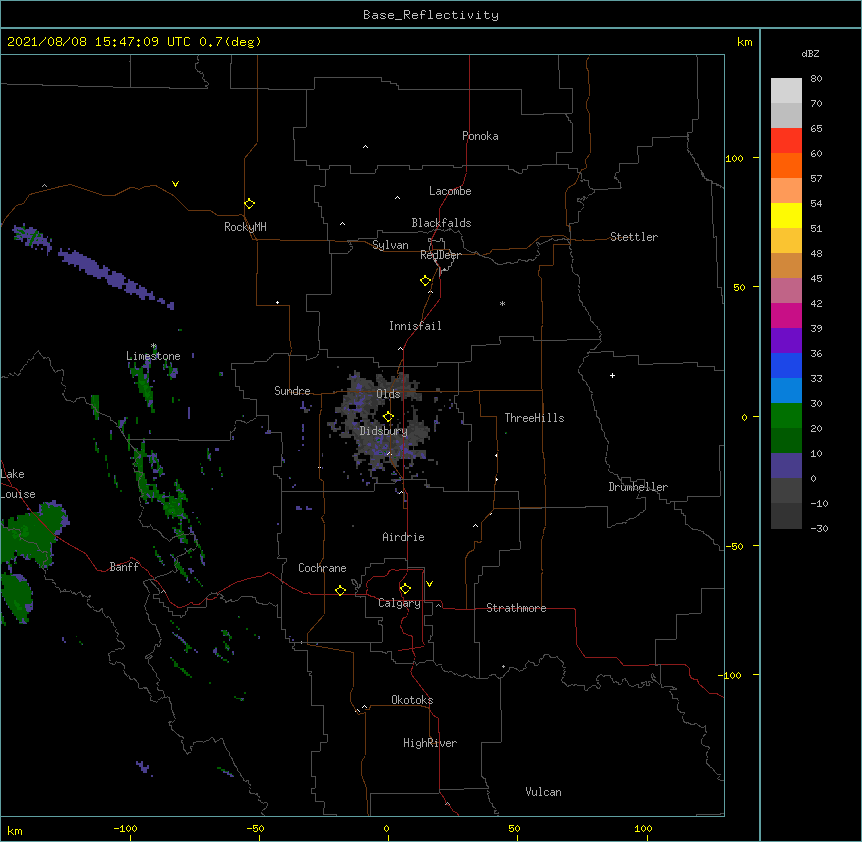862x842 pixels.
Task: Click the Okotoks town label
Action: pos(412,700)
